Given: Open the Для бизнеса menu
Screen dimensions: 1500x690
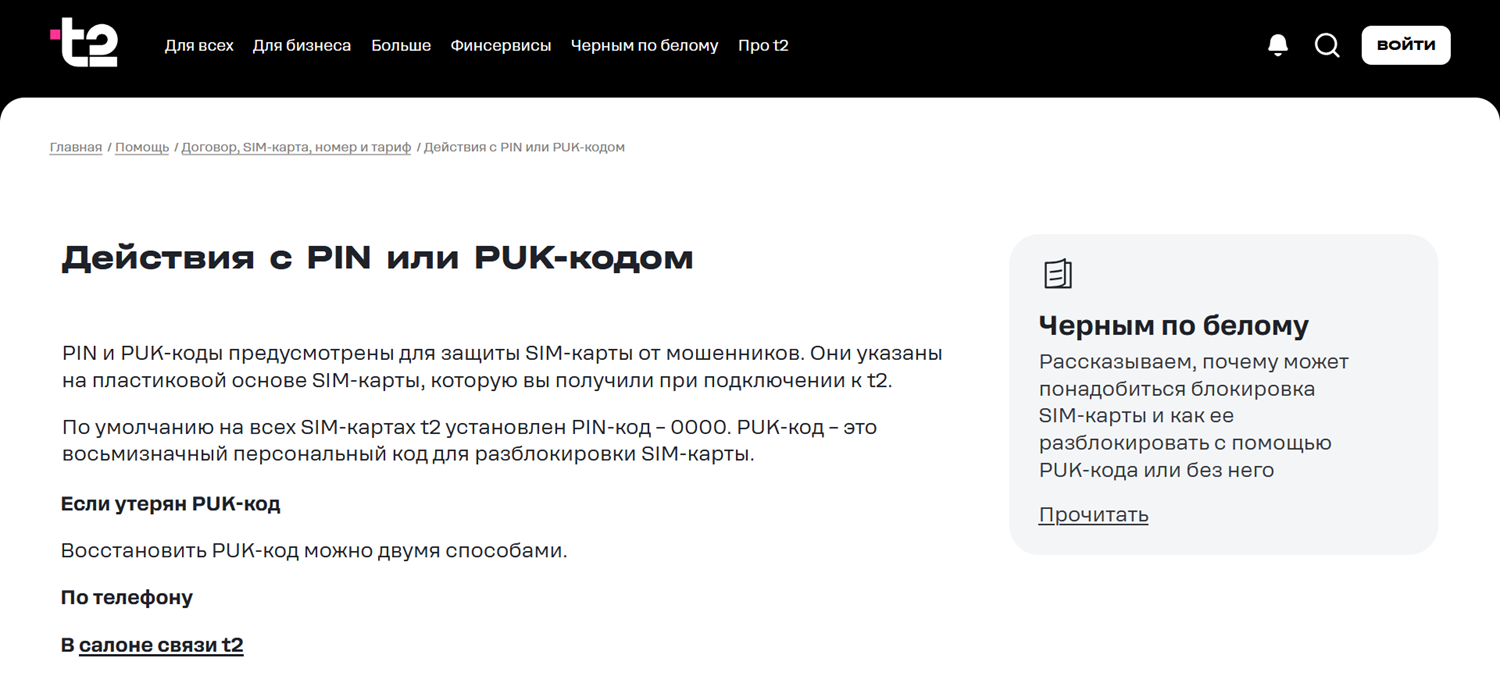Looking at the screenshot, I should (x=302, y=45).
